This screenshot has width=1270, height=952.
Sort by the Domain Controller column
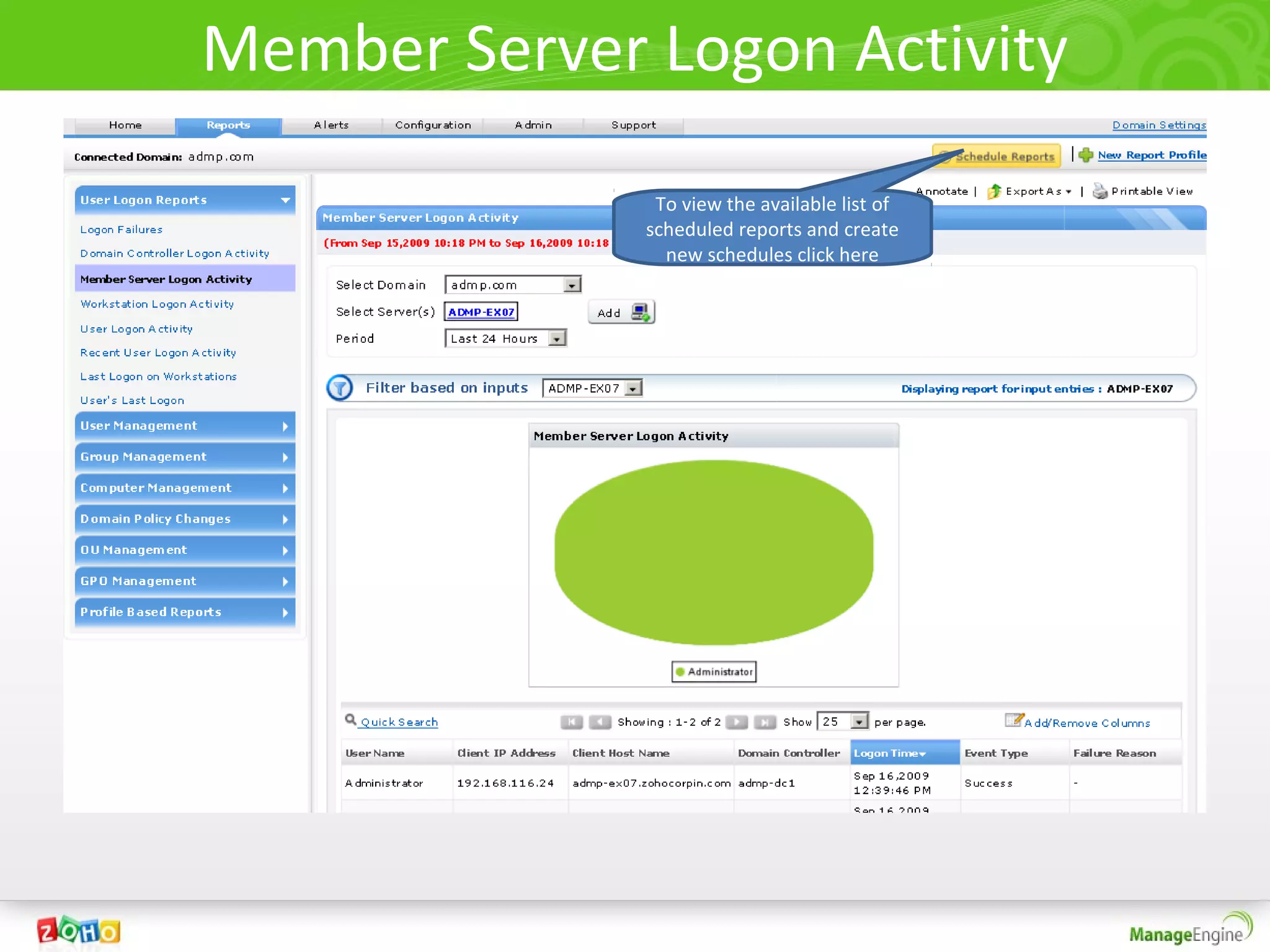point(789,754)
